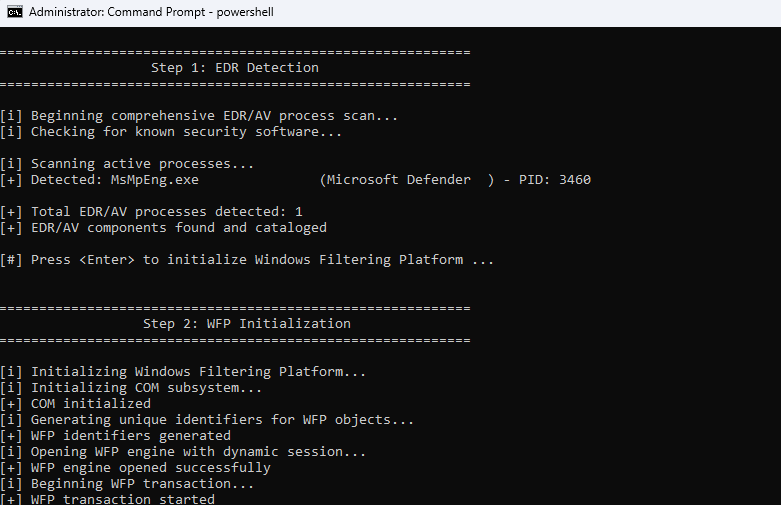Screen dimensions: 781x505
Task: Click the "Initializing COM subsystem" line
Action: [146, 388]
